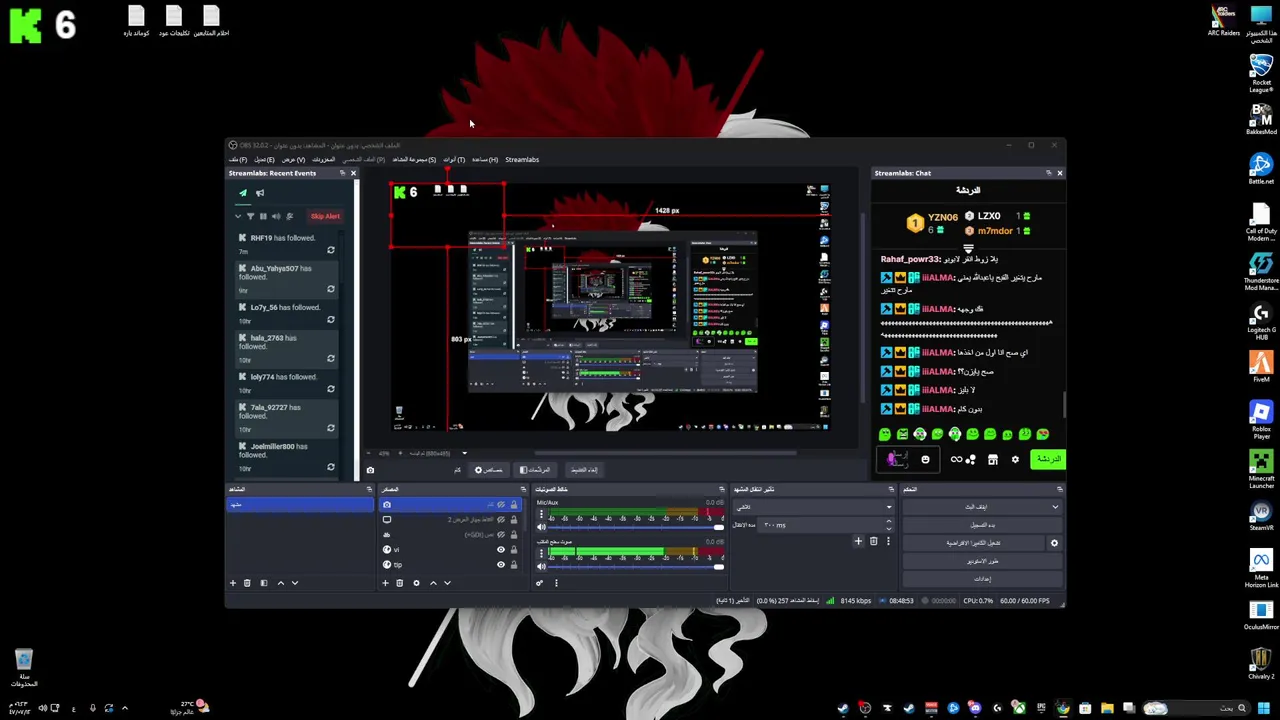Hide the tip browser source

coord(501,565)
